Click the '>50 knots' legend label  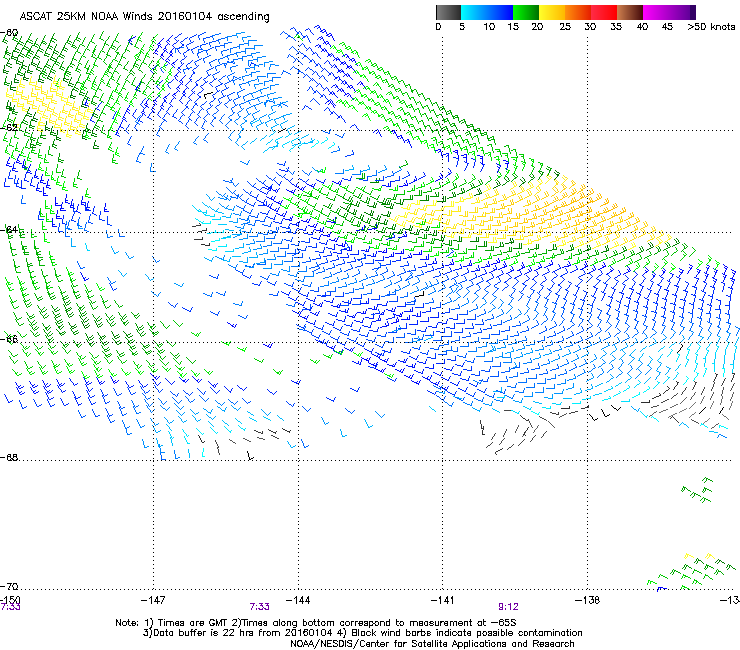pyautogui.click(x=711, y=27)
